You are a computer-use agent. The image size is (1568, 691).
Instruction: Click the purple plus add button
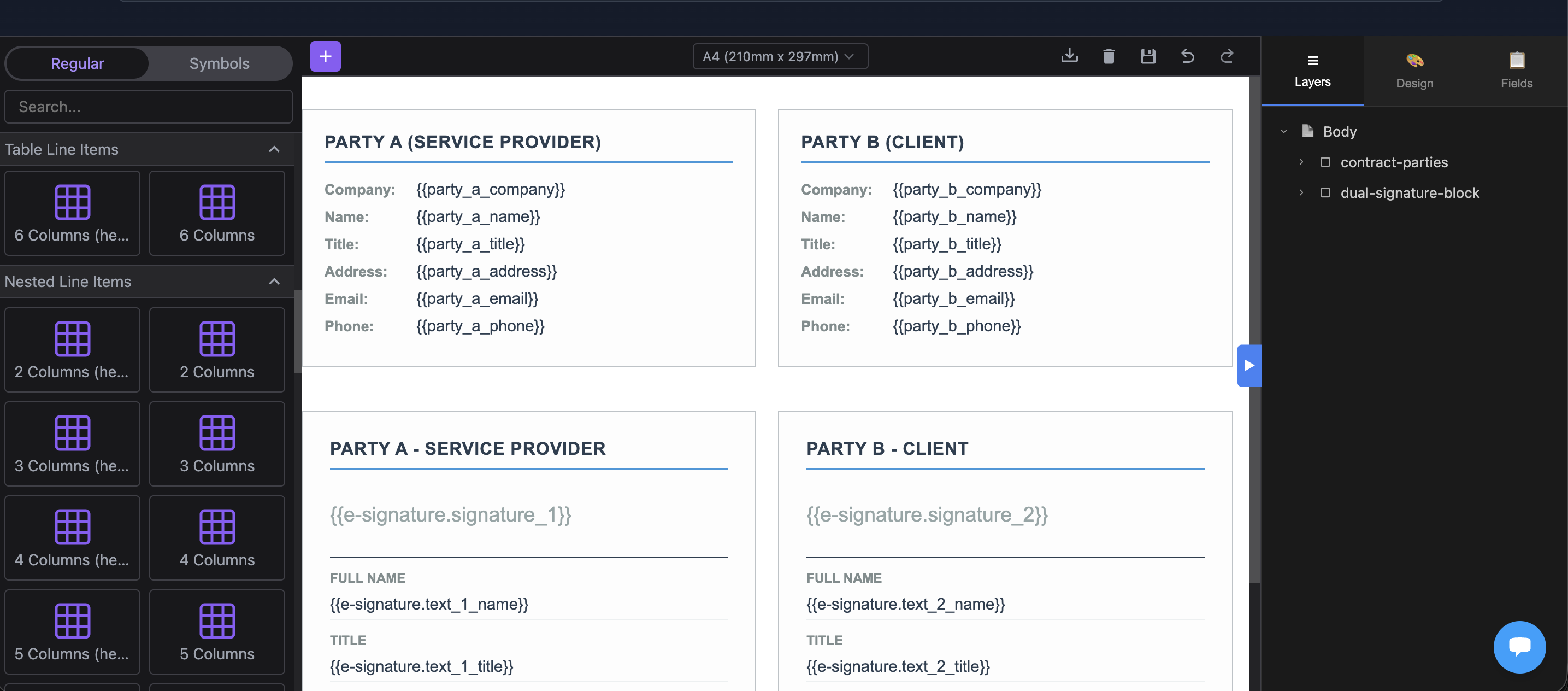(325, 57)
